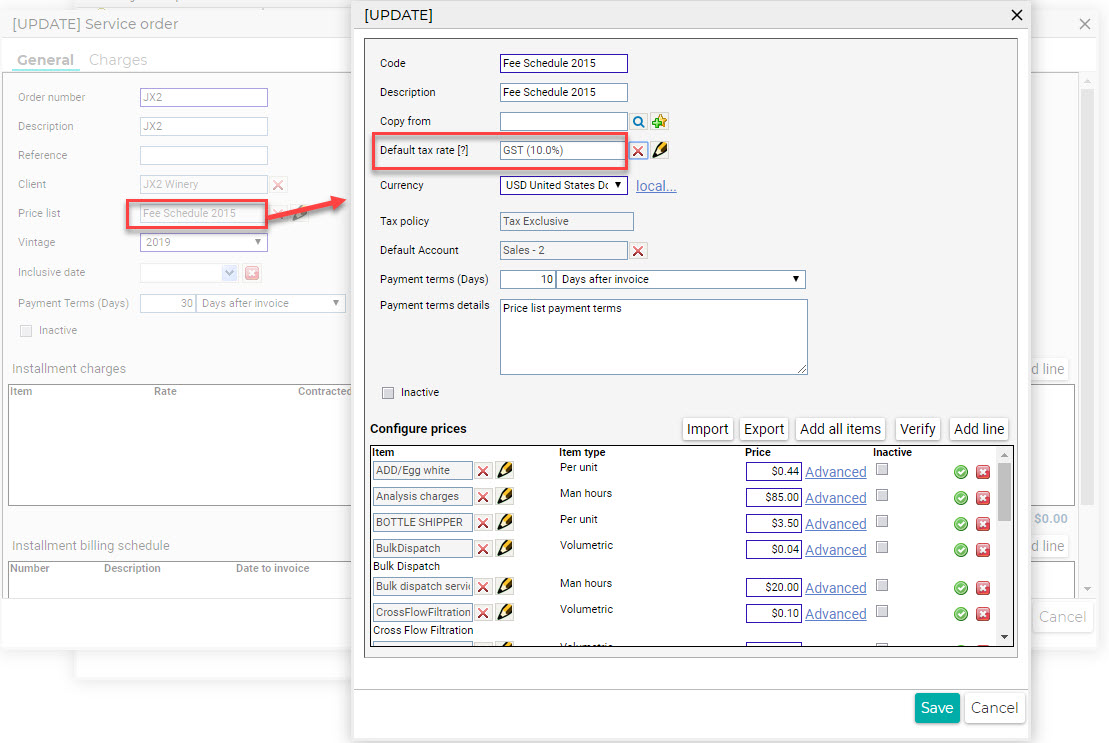
Task: Toggle the price list Inactive checkbox
Action: click(388, 392)
